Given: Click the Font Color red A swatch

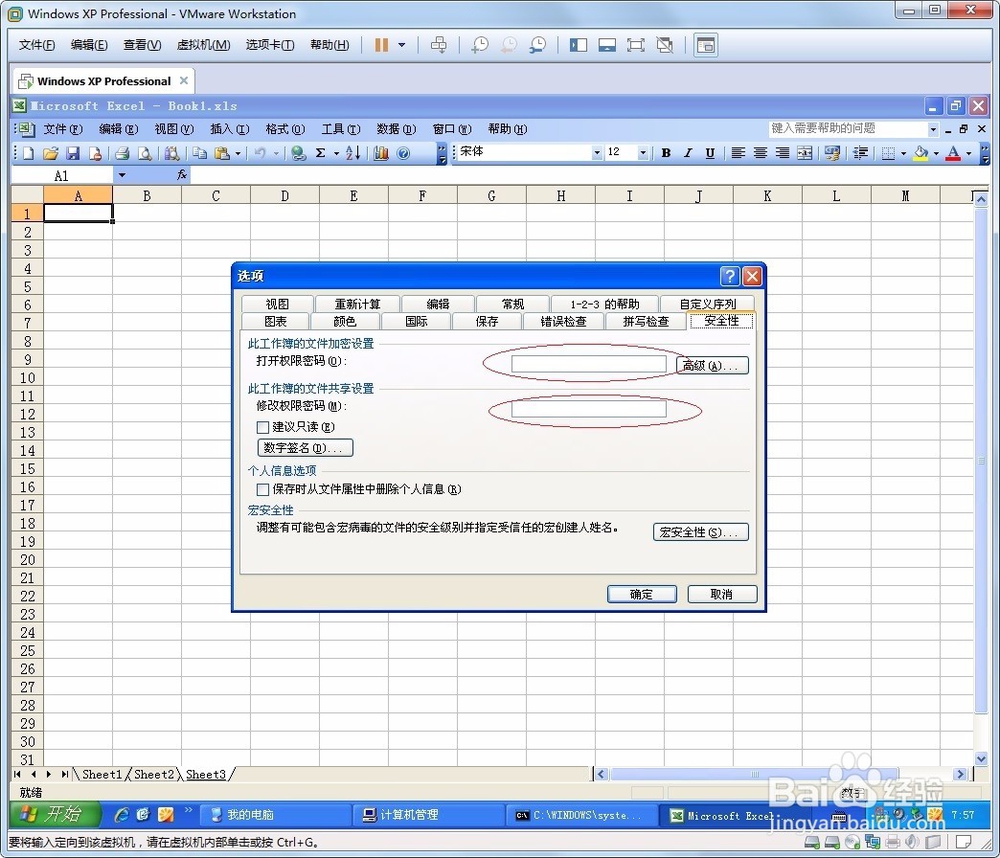Looking at the screenshot, I should point(953,153).
